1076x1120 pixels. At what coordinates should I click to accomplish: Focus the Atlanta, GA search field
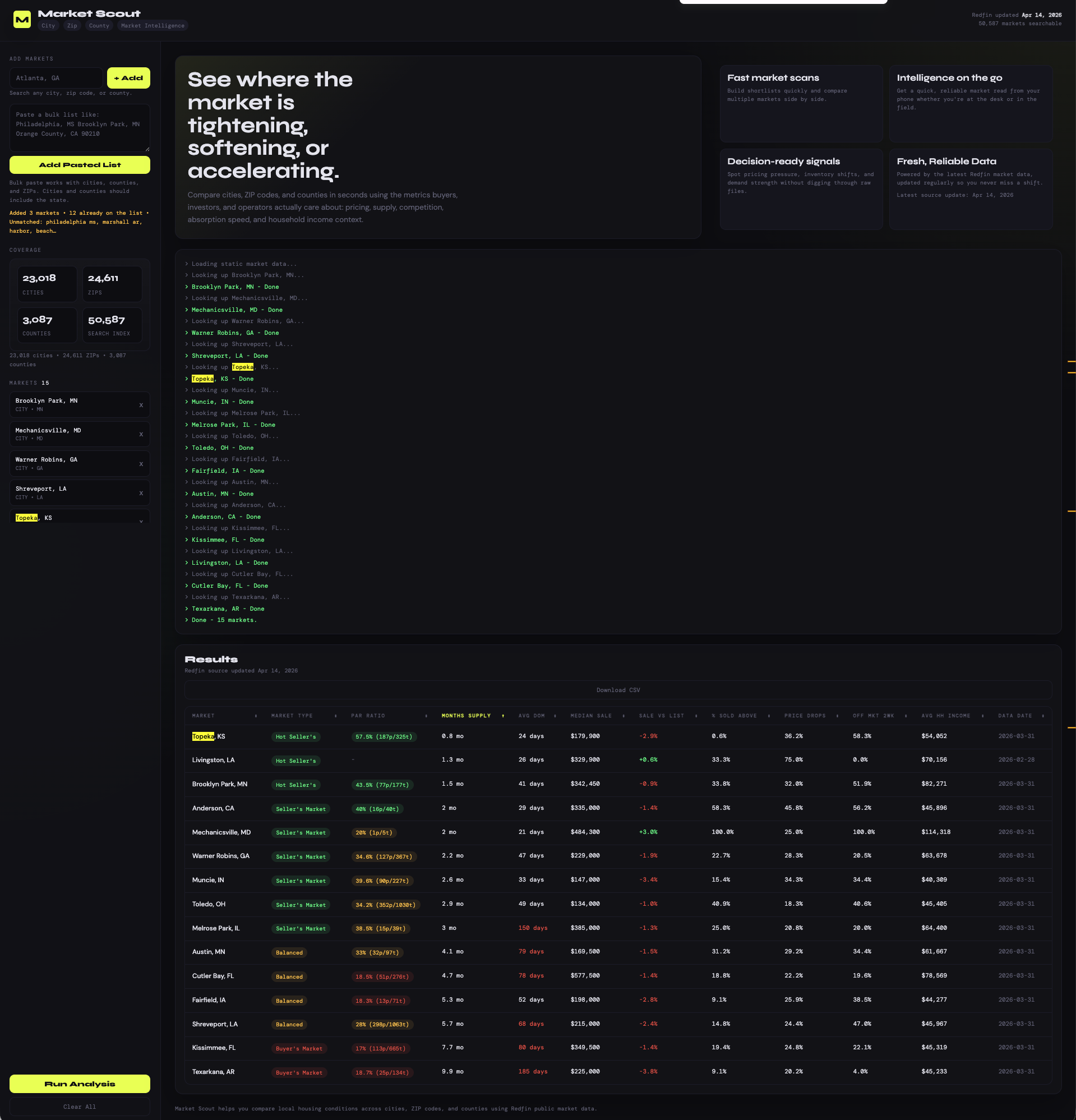pos(56,79)
